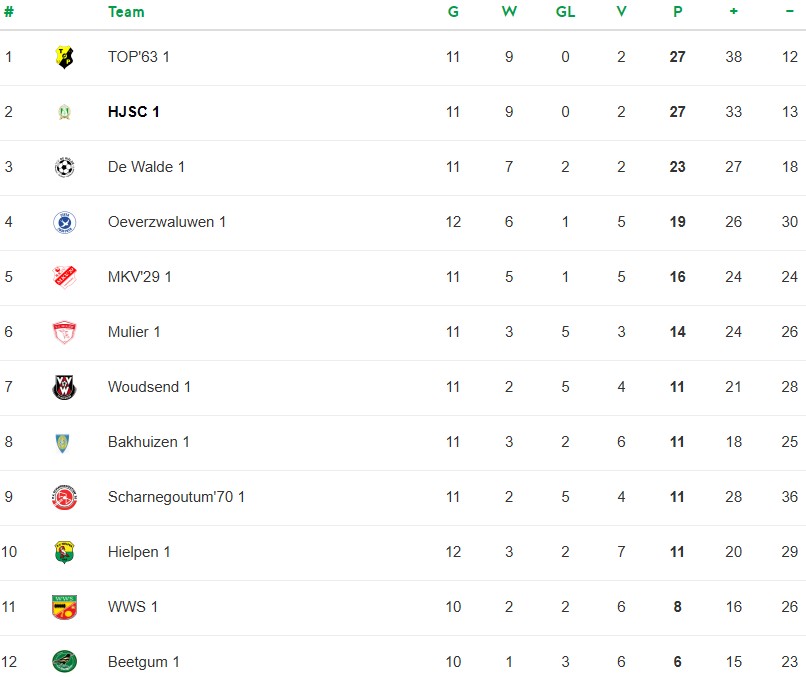The width and height of the screenshot is (806, 677).
Task: Click the Mulier club crest
Action: (64, 332)
